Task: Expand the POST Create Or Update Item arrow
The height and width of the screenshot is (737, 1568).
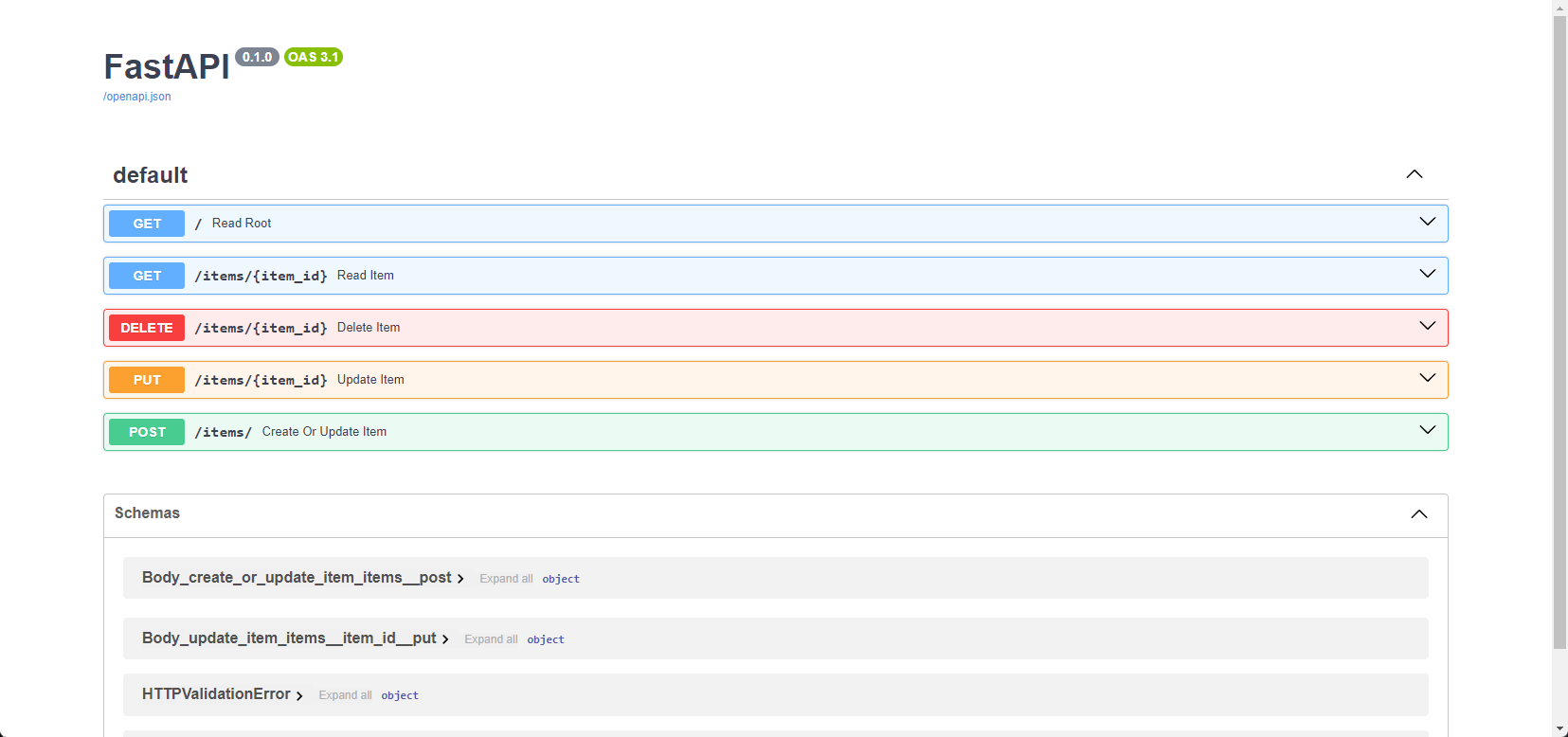Action: point(1428,430)
